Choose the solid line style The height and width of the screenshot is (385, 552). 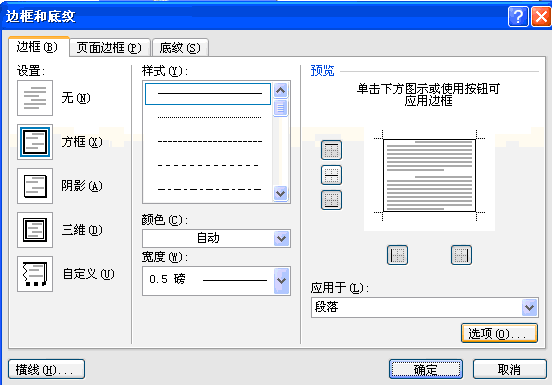click(208, 94)
